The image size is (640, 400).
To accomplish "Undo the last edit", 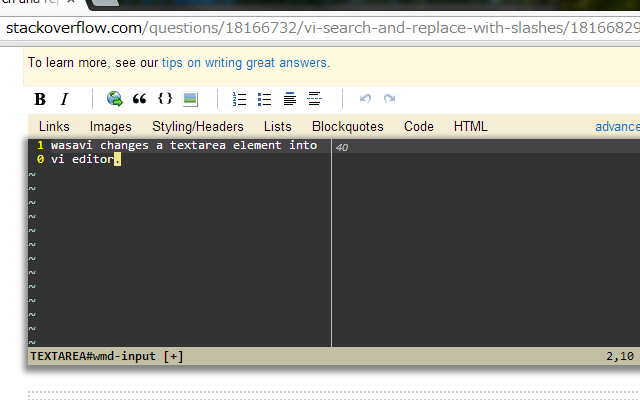I will pos(365,98).
